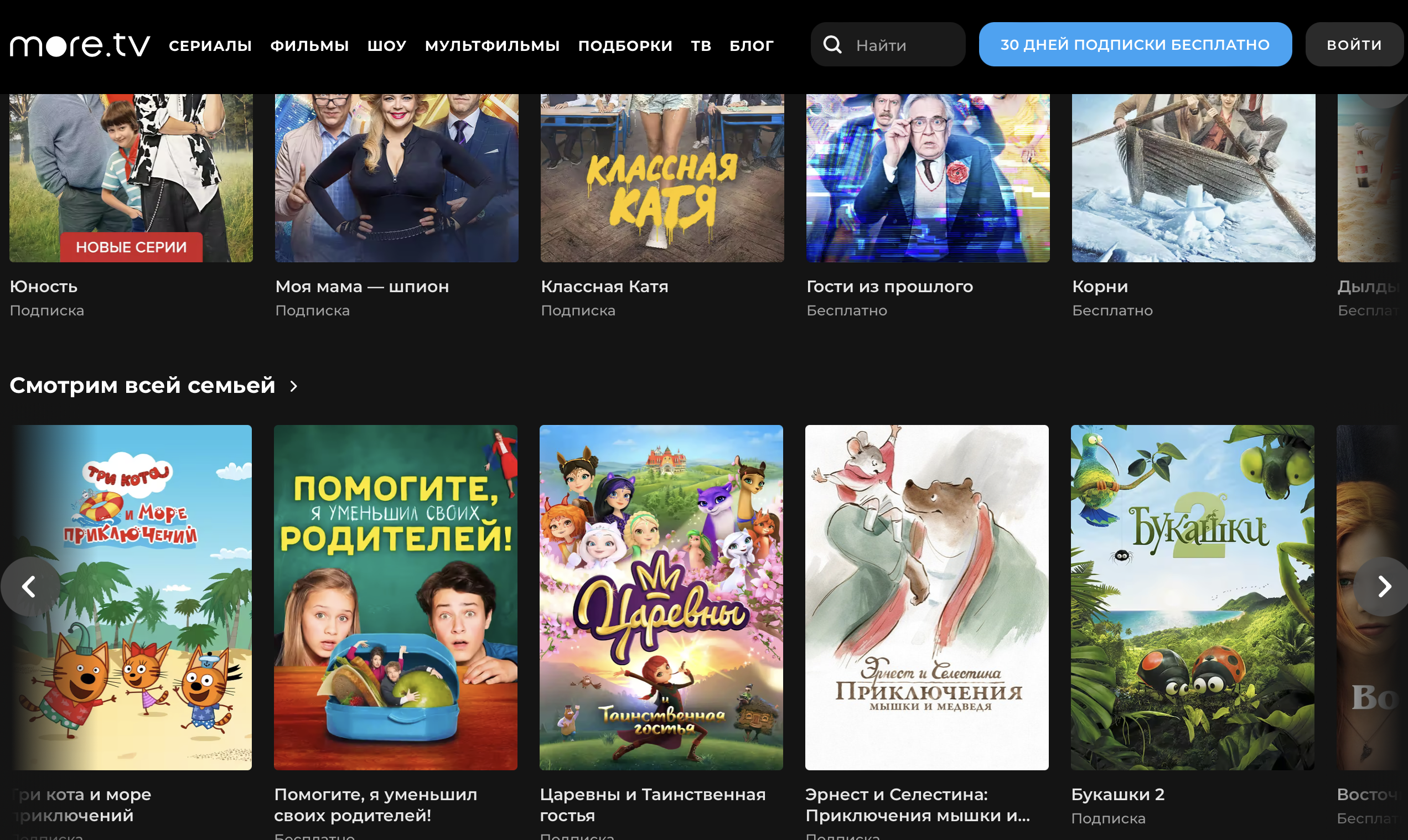1408x840 pixels.
Task: Click the Моя мама — шпион title
Action: click(363, 287)
